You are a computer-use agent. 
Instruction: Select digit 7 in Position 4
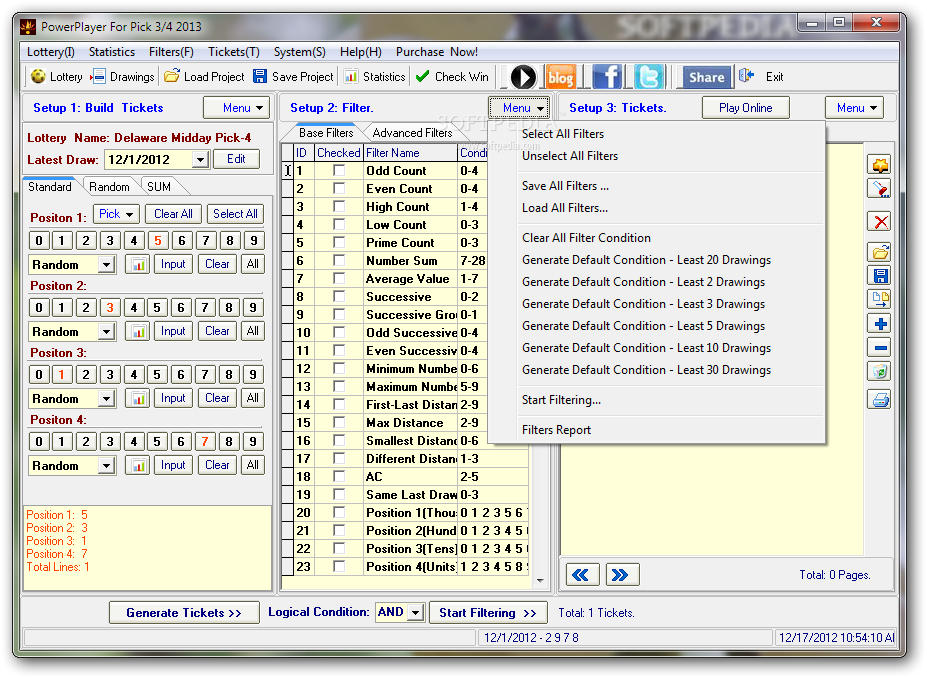(205, 442)
